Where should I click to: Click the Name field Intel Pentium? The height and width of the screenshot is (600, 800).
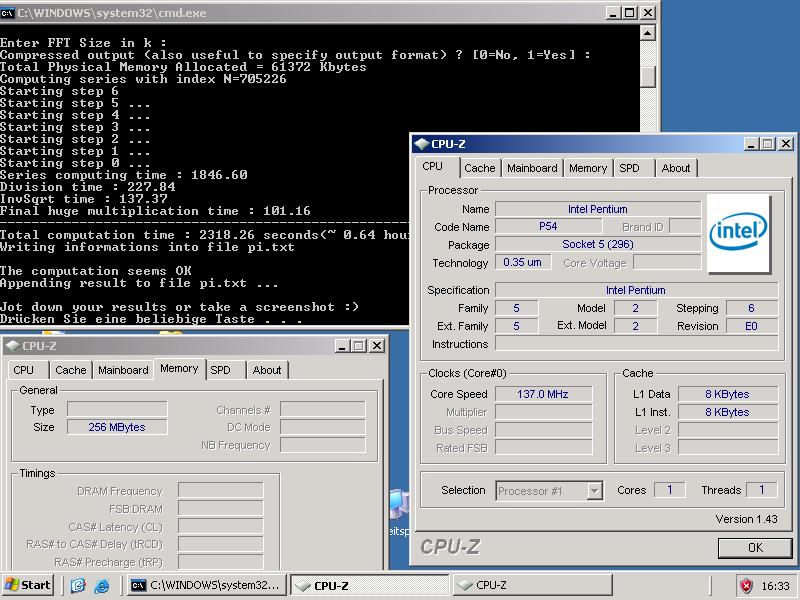pyautogui.click(x=597, y=209)
